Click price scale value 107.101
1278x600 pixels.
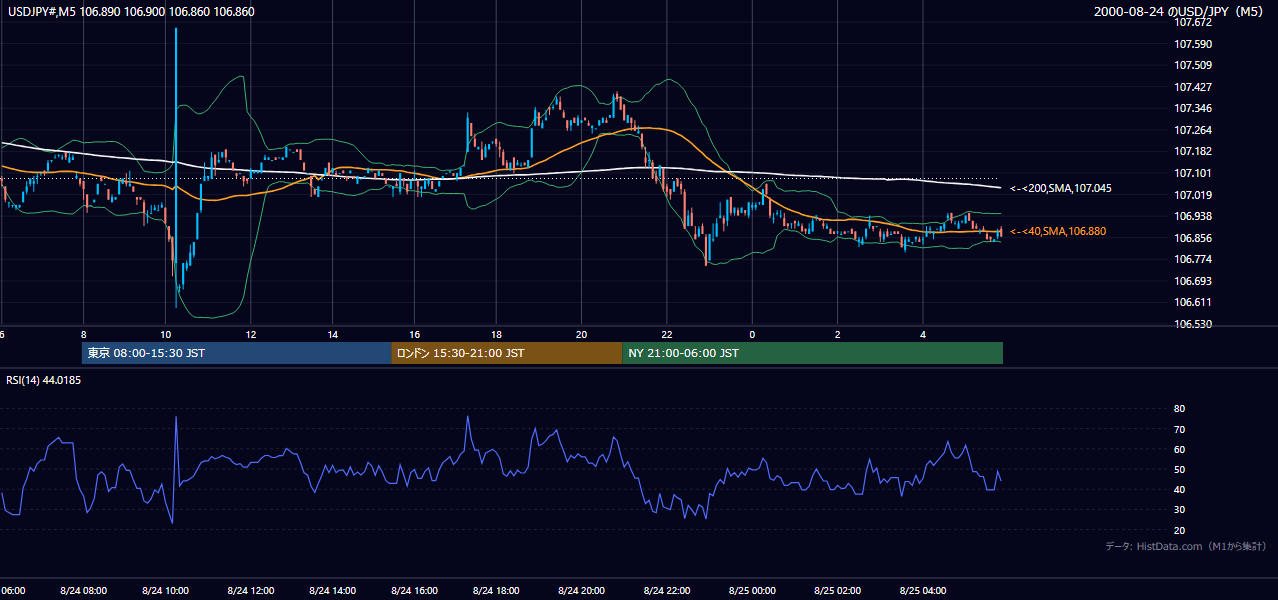tap(1192, 173)
